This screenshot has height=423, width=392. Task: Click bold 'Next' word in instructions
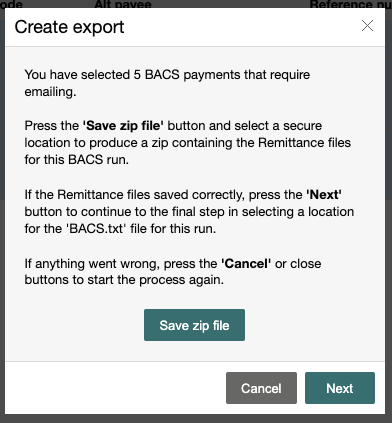point(324,195)
